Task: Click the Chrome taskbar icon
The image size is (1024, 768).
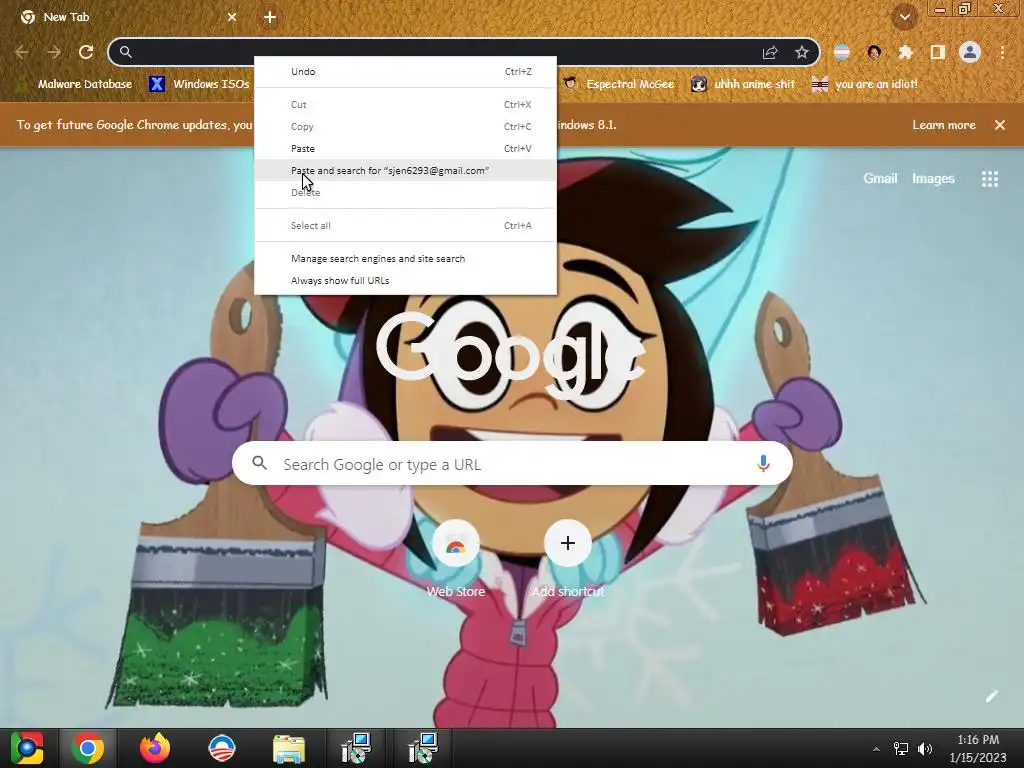Action: (88, 748)
